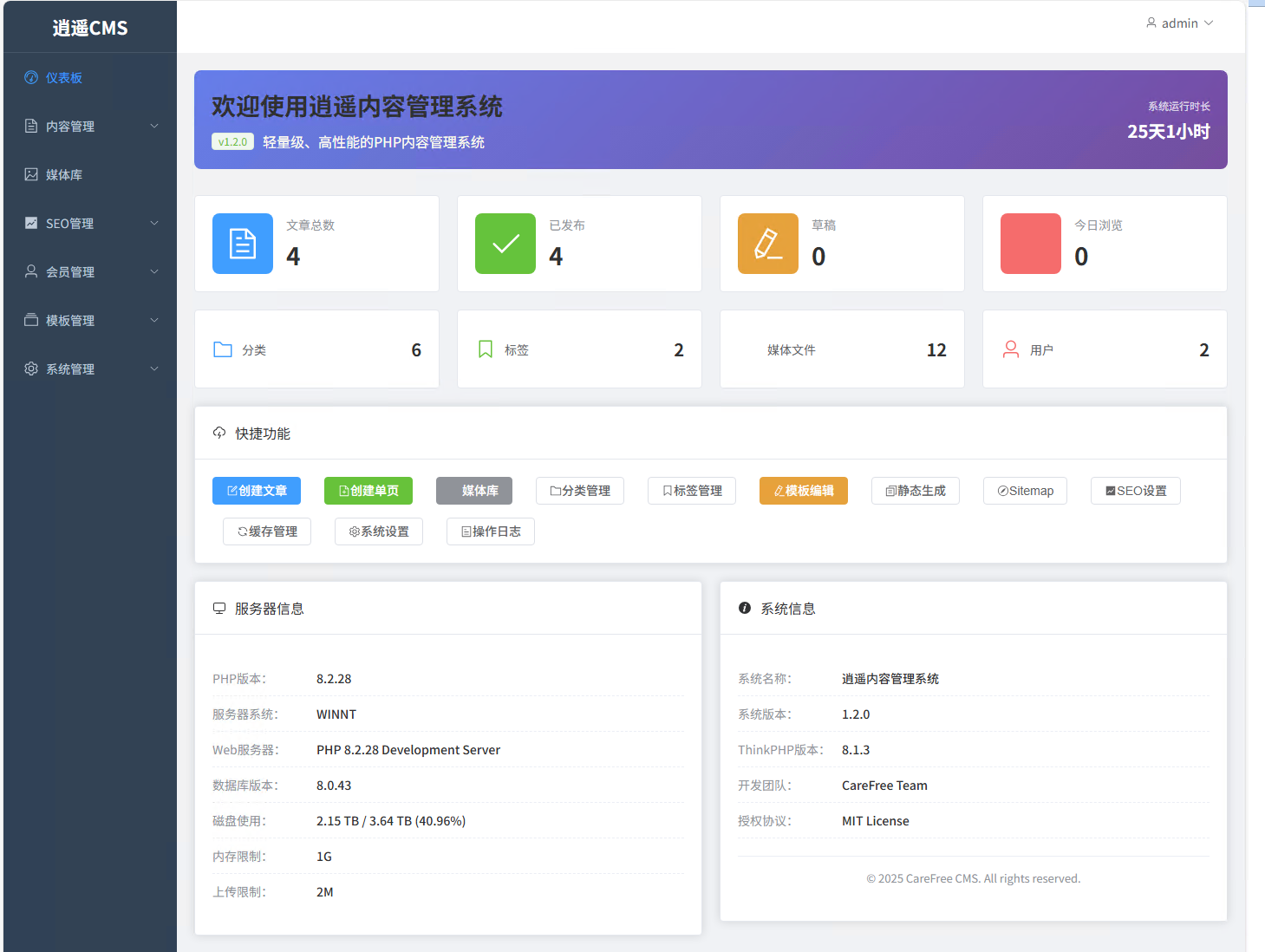Screen dimensions: 1265x952
Task: Click the blue document icon for 文章总数
Action: 243,244
